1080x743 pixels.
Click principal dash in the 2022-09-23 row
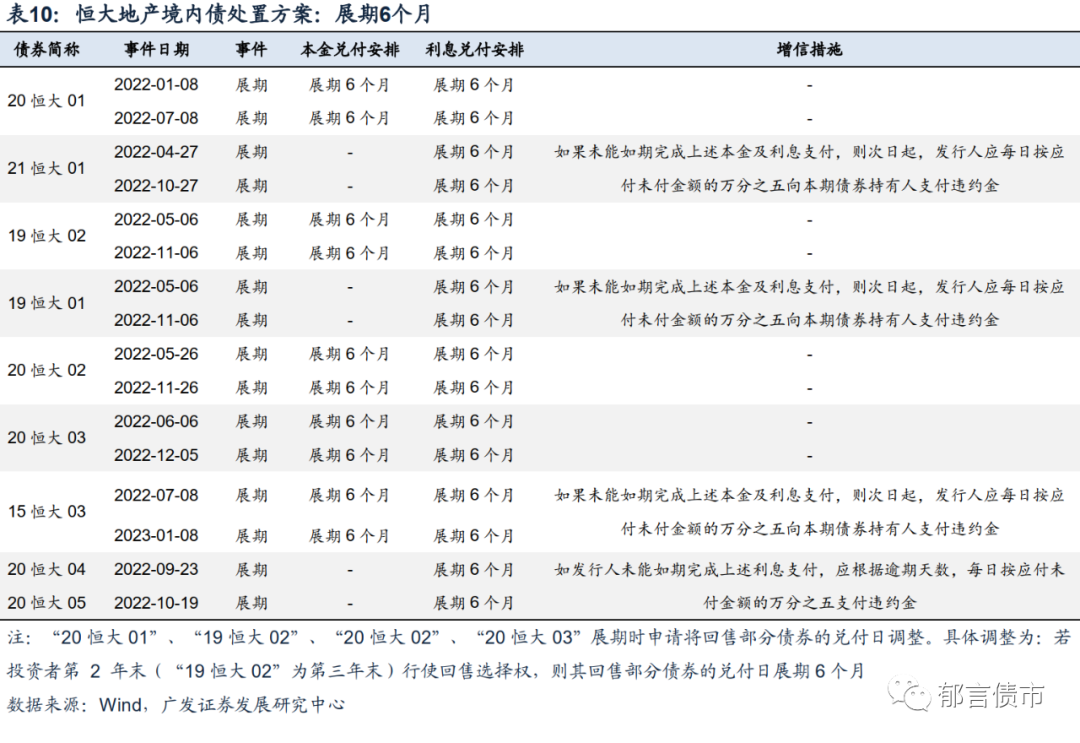tap(350, 570)
